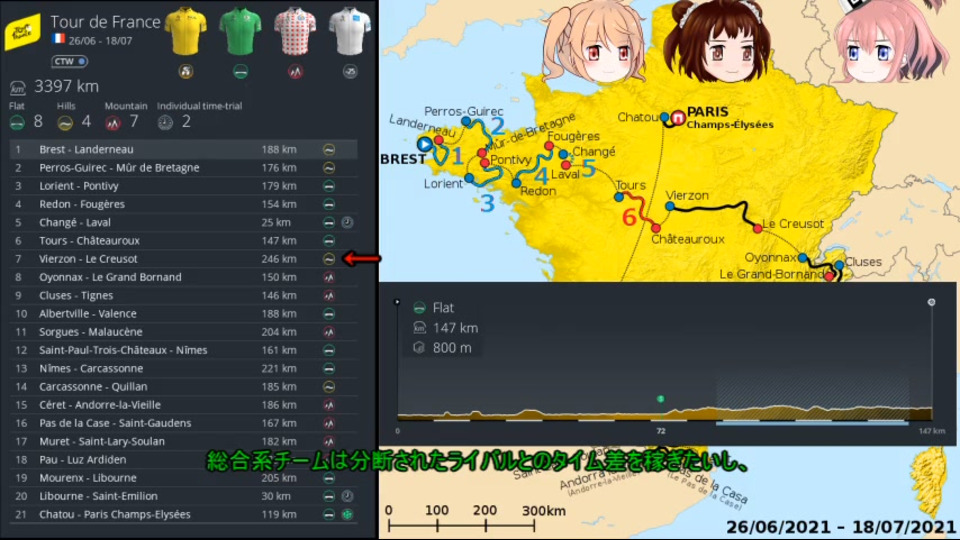
Task: Click mountain type icon on stage 17 row
Action: click(329, 441)
